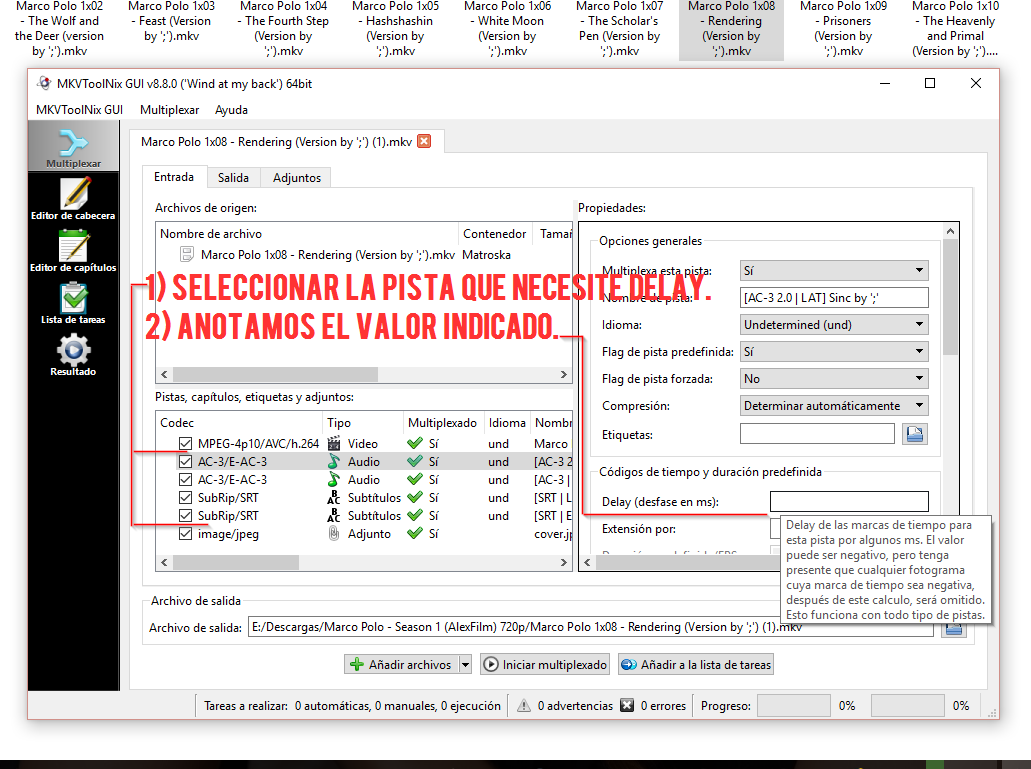
Task: Toggle the MPEG-4p10/AVC/h.264 track checkbox
Action: (x=185, y=444)
